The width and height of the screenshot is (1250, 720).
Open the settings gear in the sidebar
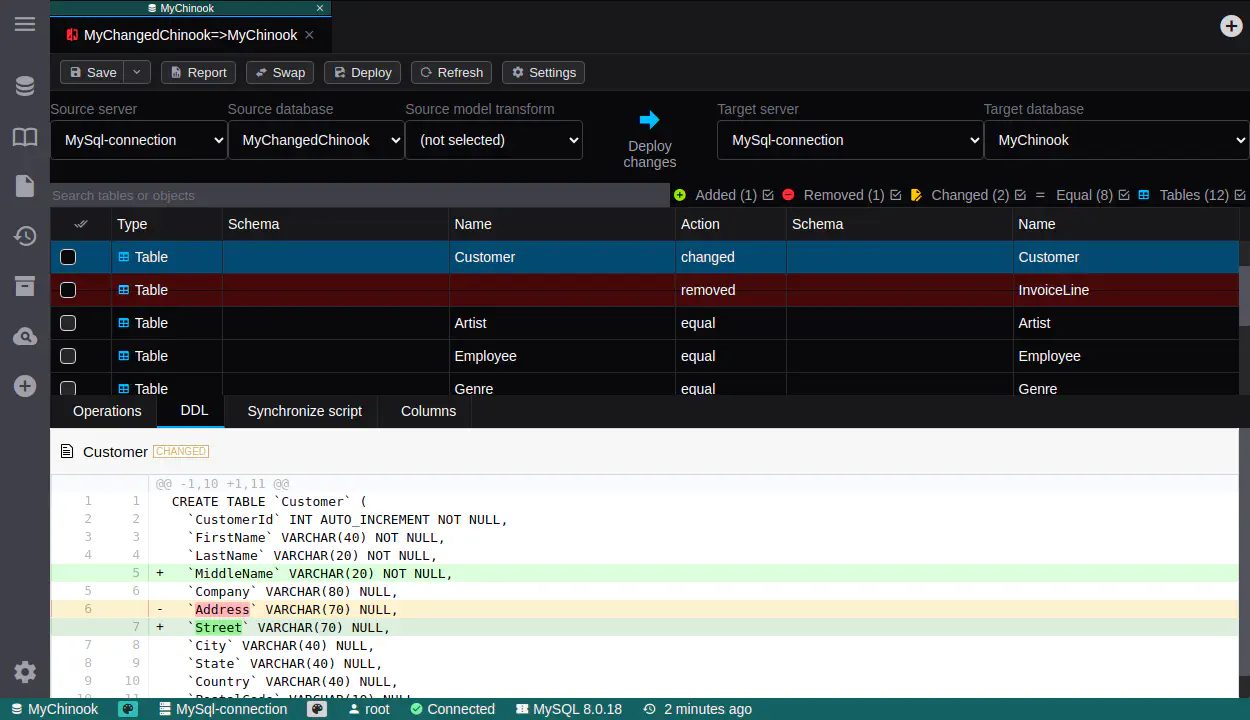coord(25,672)
